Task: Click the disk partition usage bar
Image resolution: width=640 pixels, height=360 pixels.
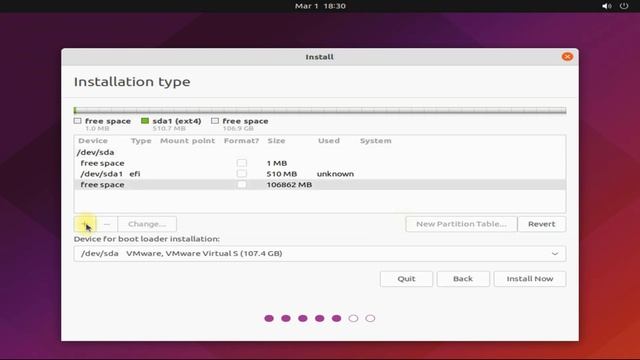Action: pyautogui.click(x=320, y=111)
